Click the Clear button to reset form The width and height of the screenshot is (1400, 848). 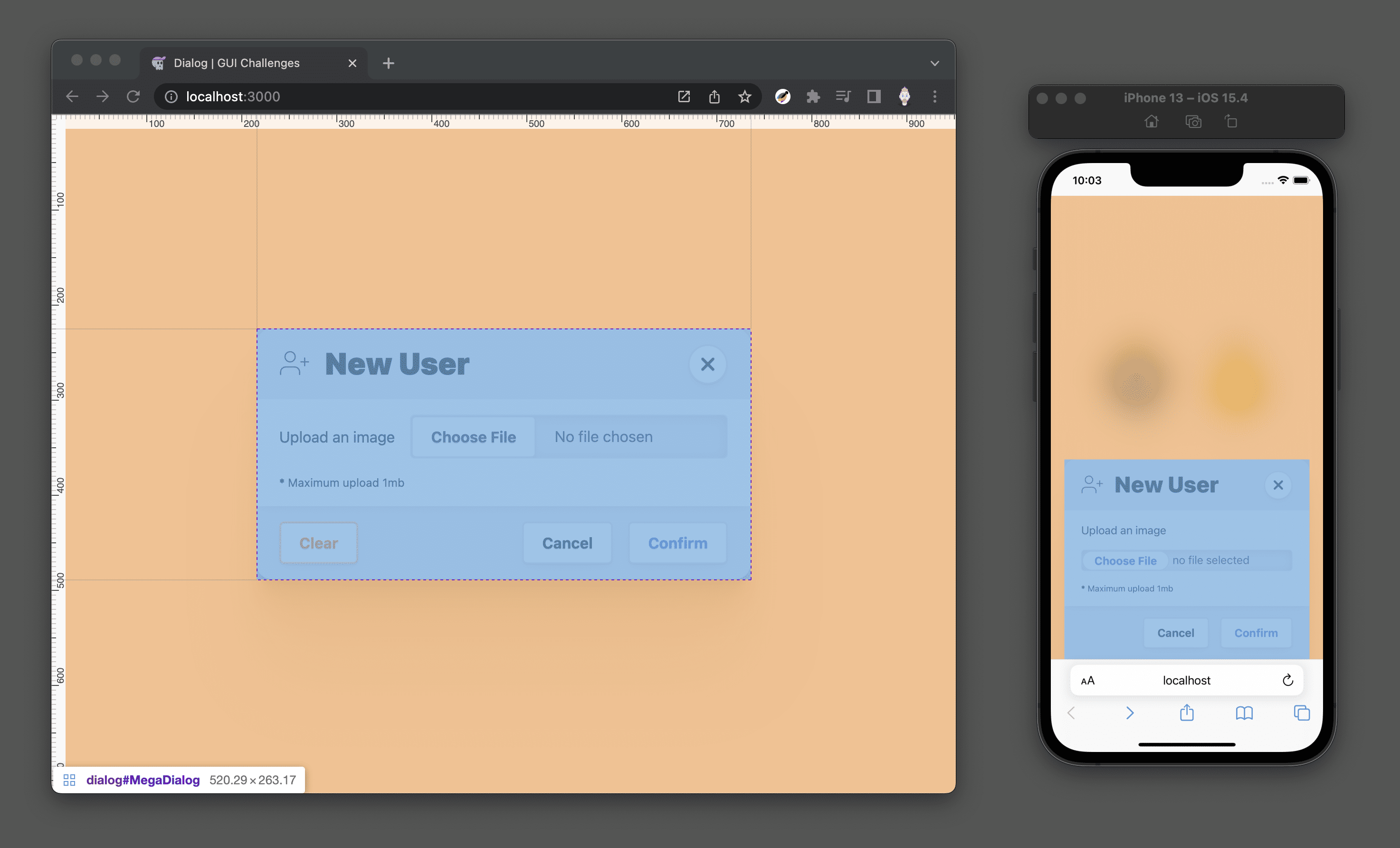click(318, 543)
